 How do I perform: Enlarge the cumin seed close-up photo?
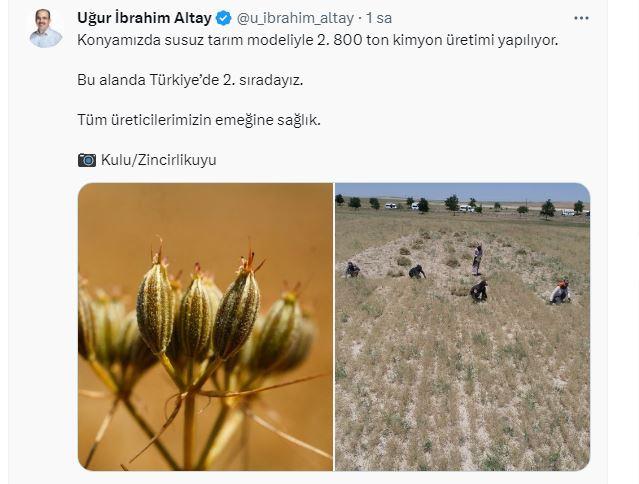click(x=205, y=327)
